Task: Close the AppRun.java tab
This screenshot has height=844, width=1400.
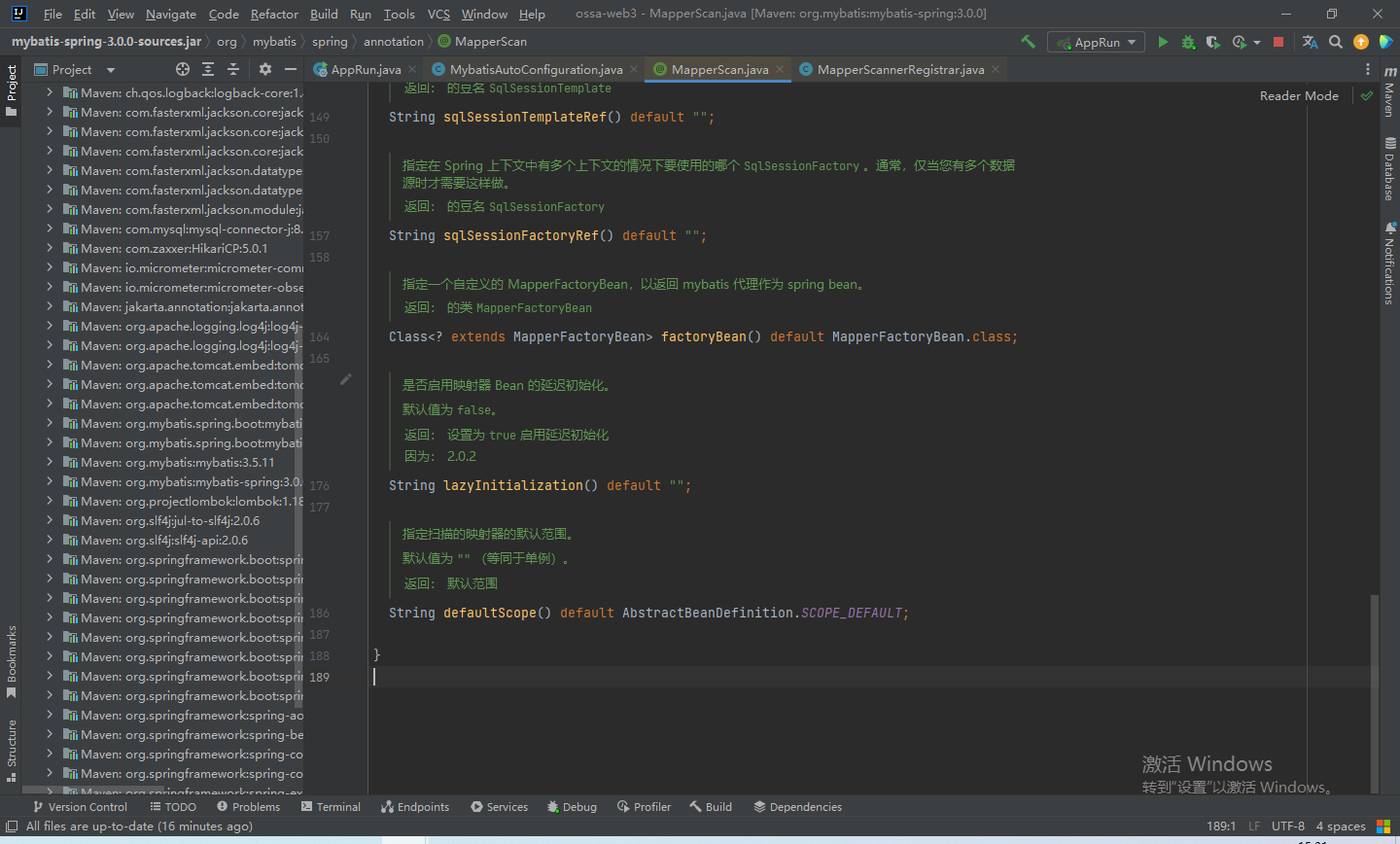Action: pos(412,69)
